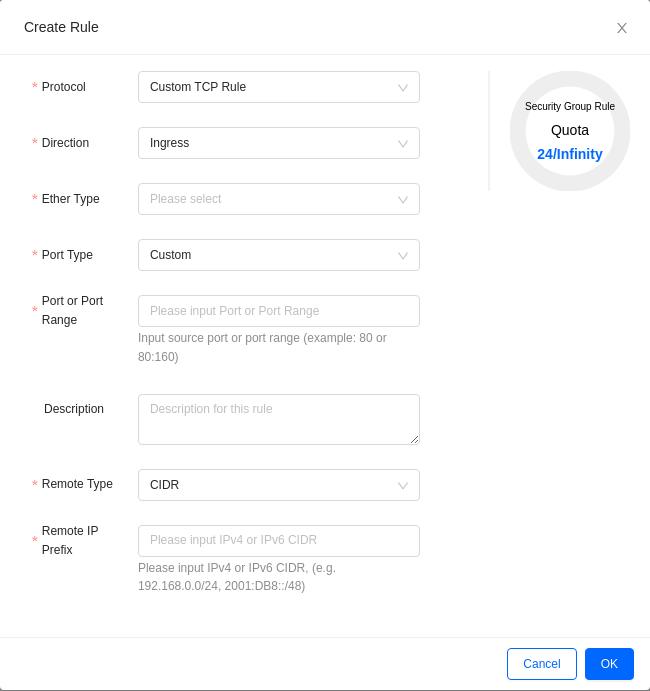
Task: Click into the Description text area
Action: pyautogui.click(x=279, y=419)
